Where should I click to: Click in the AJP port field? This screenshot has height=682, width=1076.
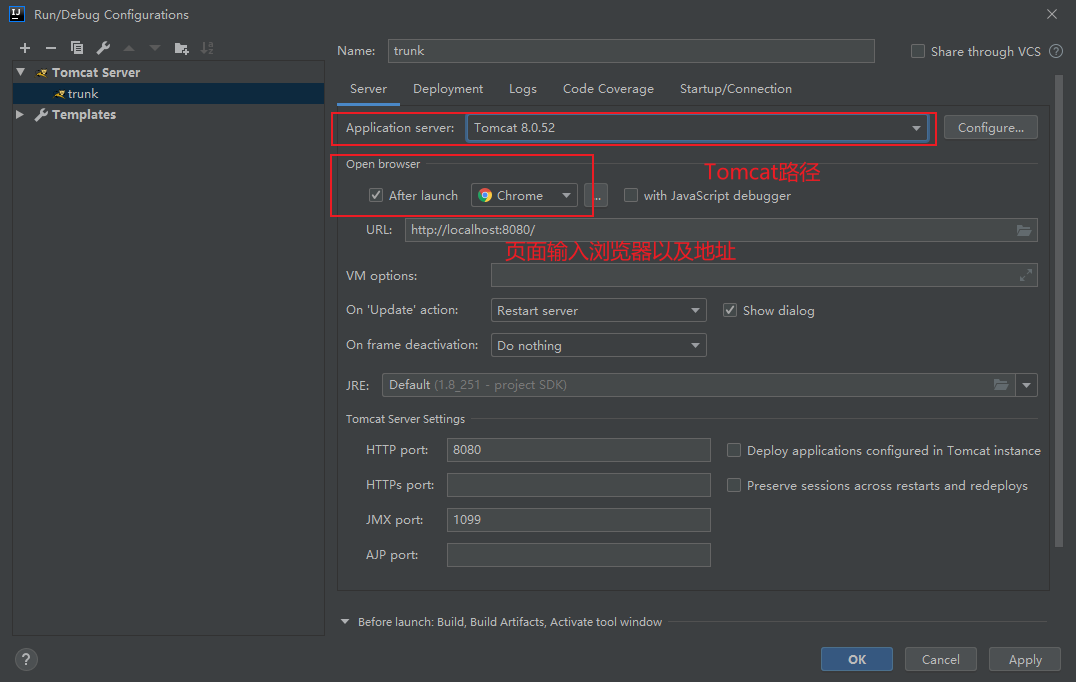(578, 555)
